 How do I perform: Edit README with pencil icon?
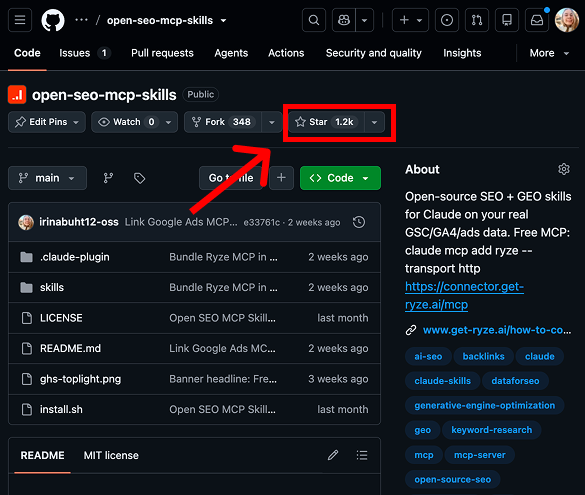333,455
